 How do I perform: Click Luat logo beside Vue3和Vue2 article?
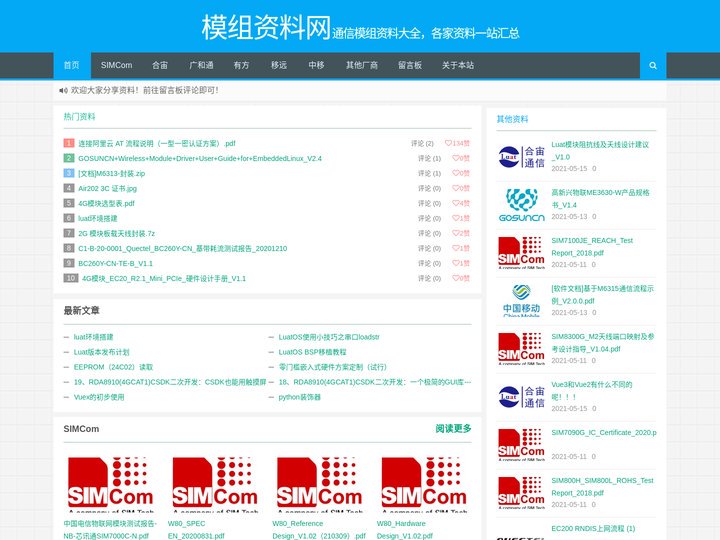[x=521, y=397]
